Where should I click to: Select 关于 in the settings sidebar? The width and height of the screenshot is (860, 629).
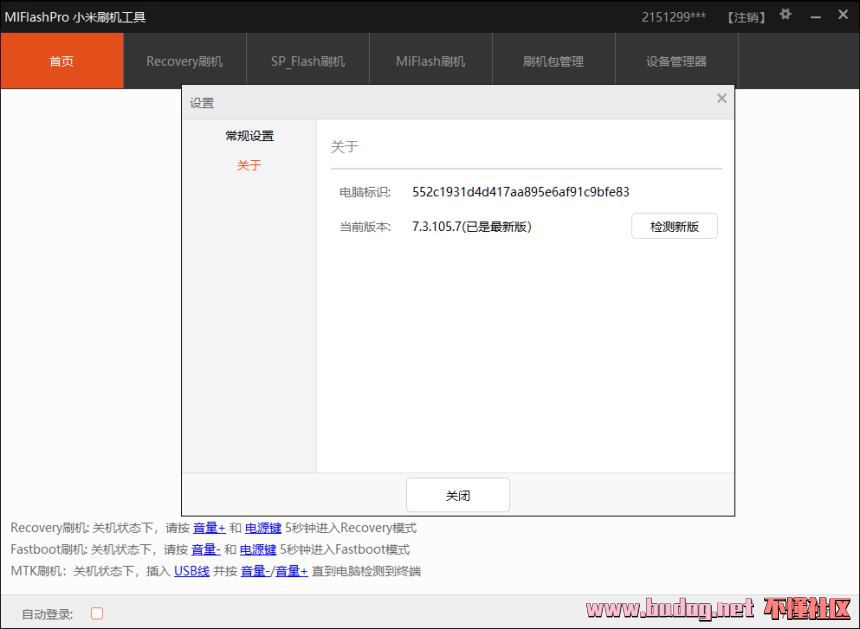[249, 165]
